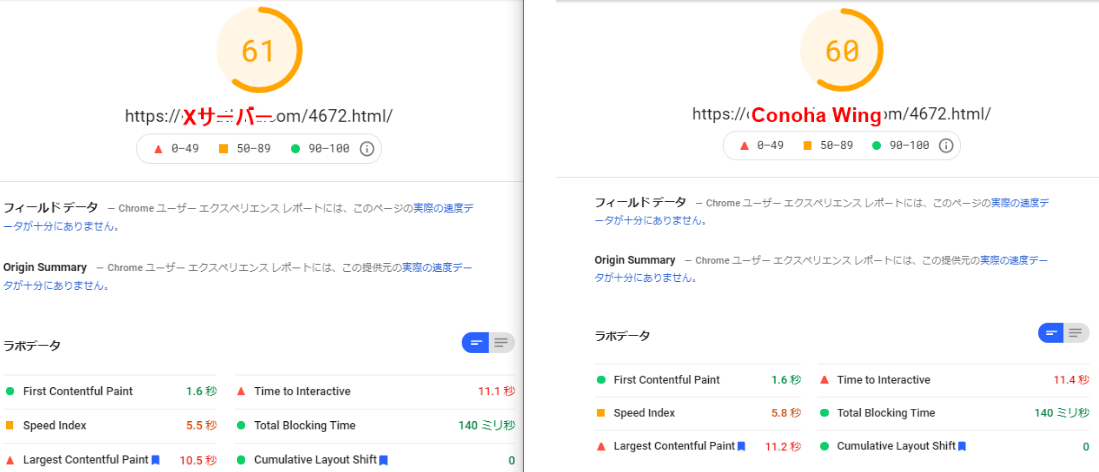This screenshot has width=1099, height=472.
Task: Switch the right ラボデータ to the blue compact view
Action: click(1051, 333)
